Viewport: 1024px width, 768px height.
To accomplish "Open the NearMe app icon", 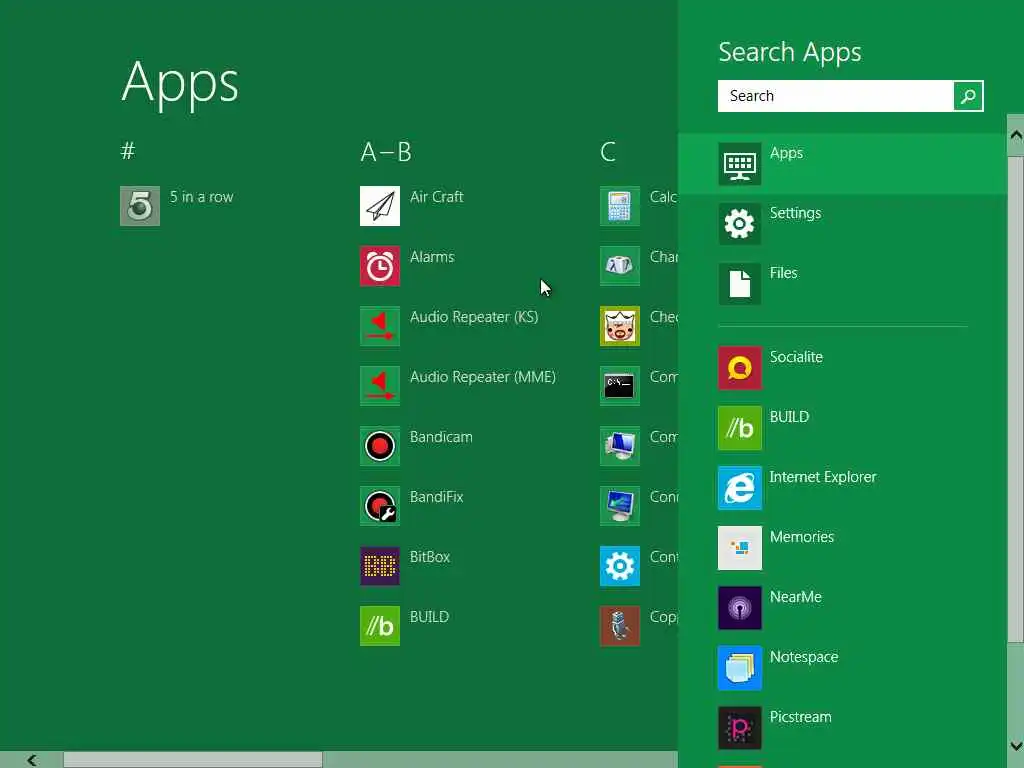I will click(x=739, y=608).
